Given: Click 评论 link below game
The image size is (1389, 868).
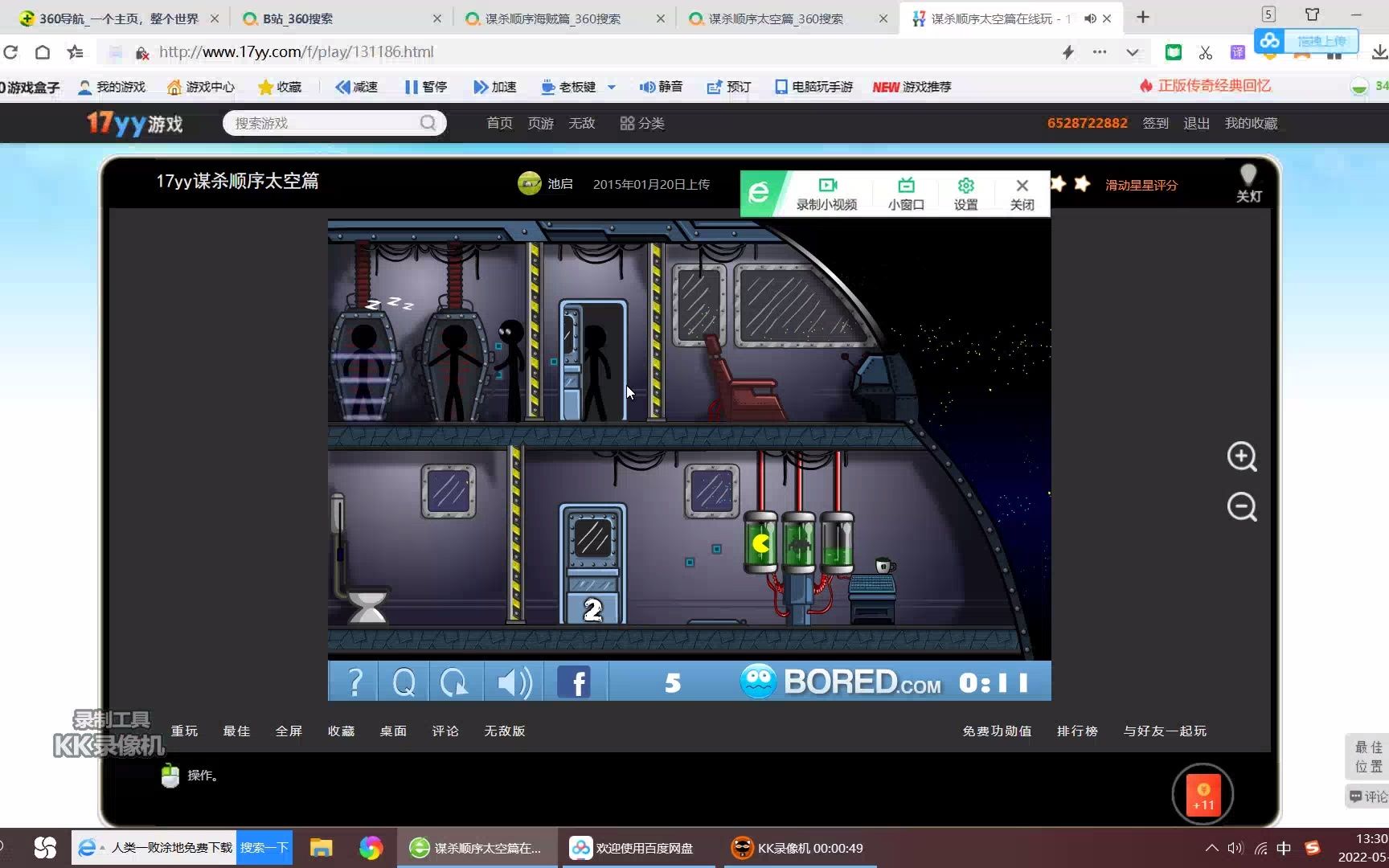Looking at the screenshot, I should coord(445,731).
